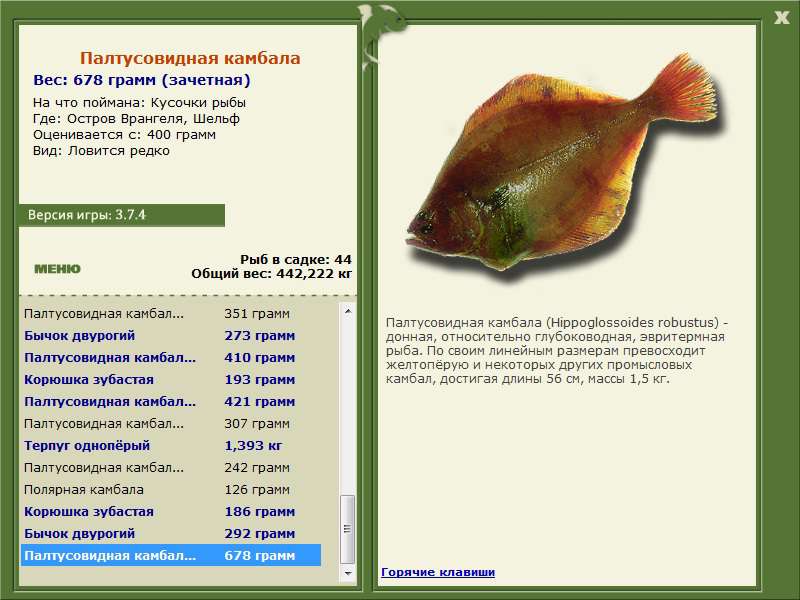Pick Палтусовидная камбала 421 грамм row
The height and width of the screenshot is (600, 800).
[x=160, y=402]
